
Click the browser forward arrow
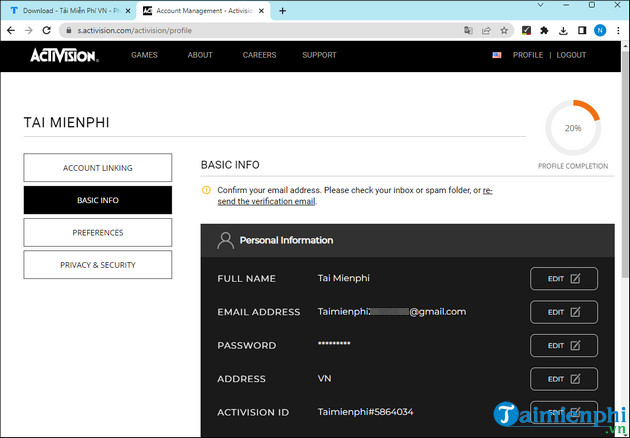[29, 31]
